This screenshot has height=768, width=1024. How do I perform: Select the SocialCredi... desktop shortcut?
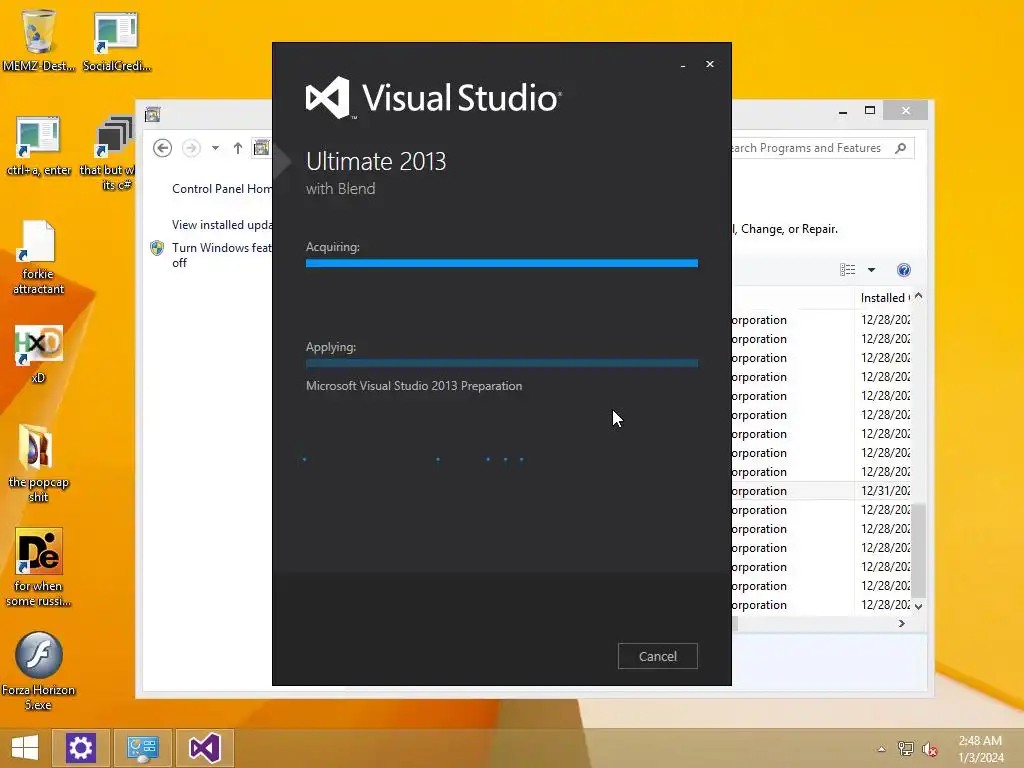(116, 40)
